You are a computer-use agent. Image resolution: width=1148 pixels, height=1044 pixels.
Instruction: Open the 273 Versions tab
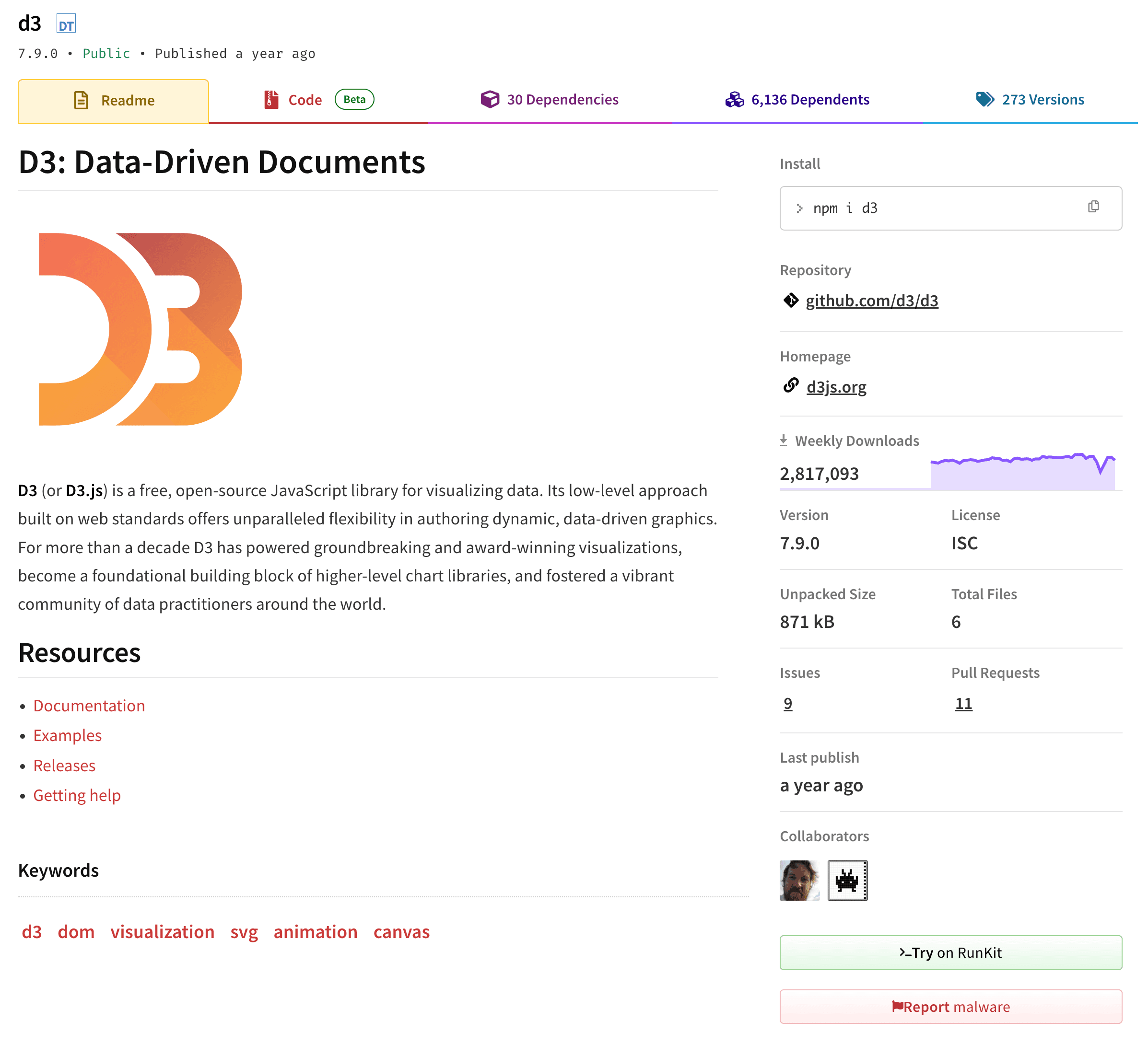pos(1030,100)
